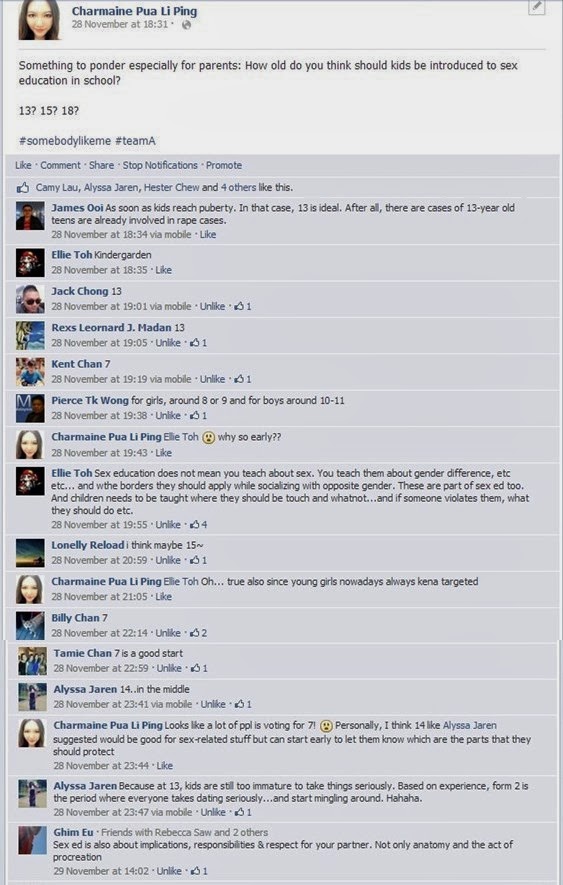This screenshot has height=885, width=563.
Task: Unlike Jack Chong's comment
Action: pyautogui.click(x=212, y=306)
